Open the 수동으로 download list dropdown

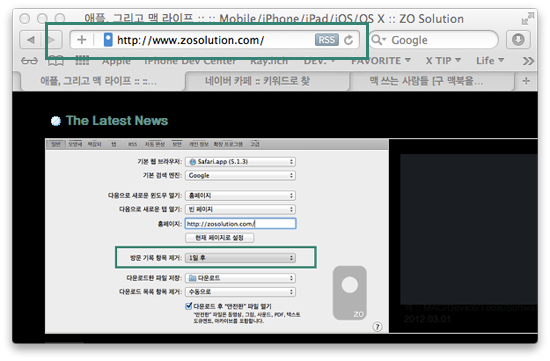tap(240, 292)
